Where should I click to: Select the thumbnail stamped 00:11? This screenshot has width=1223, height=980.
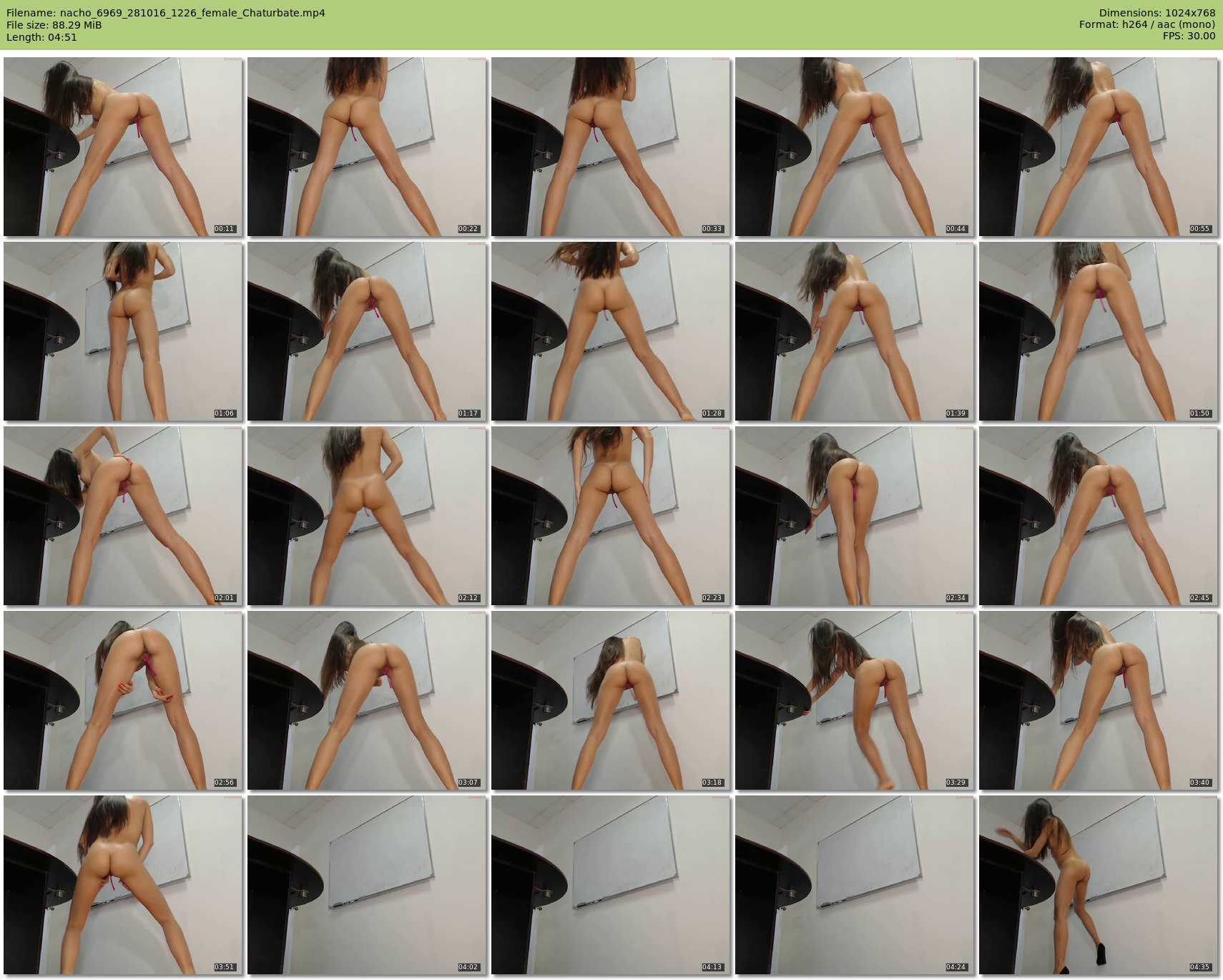point(123,147)
